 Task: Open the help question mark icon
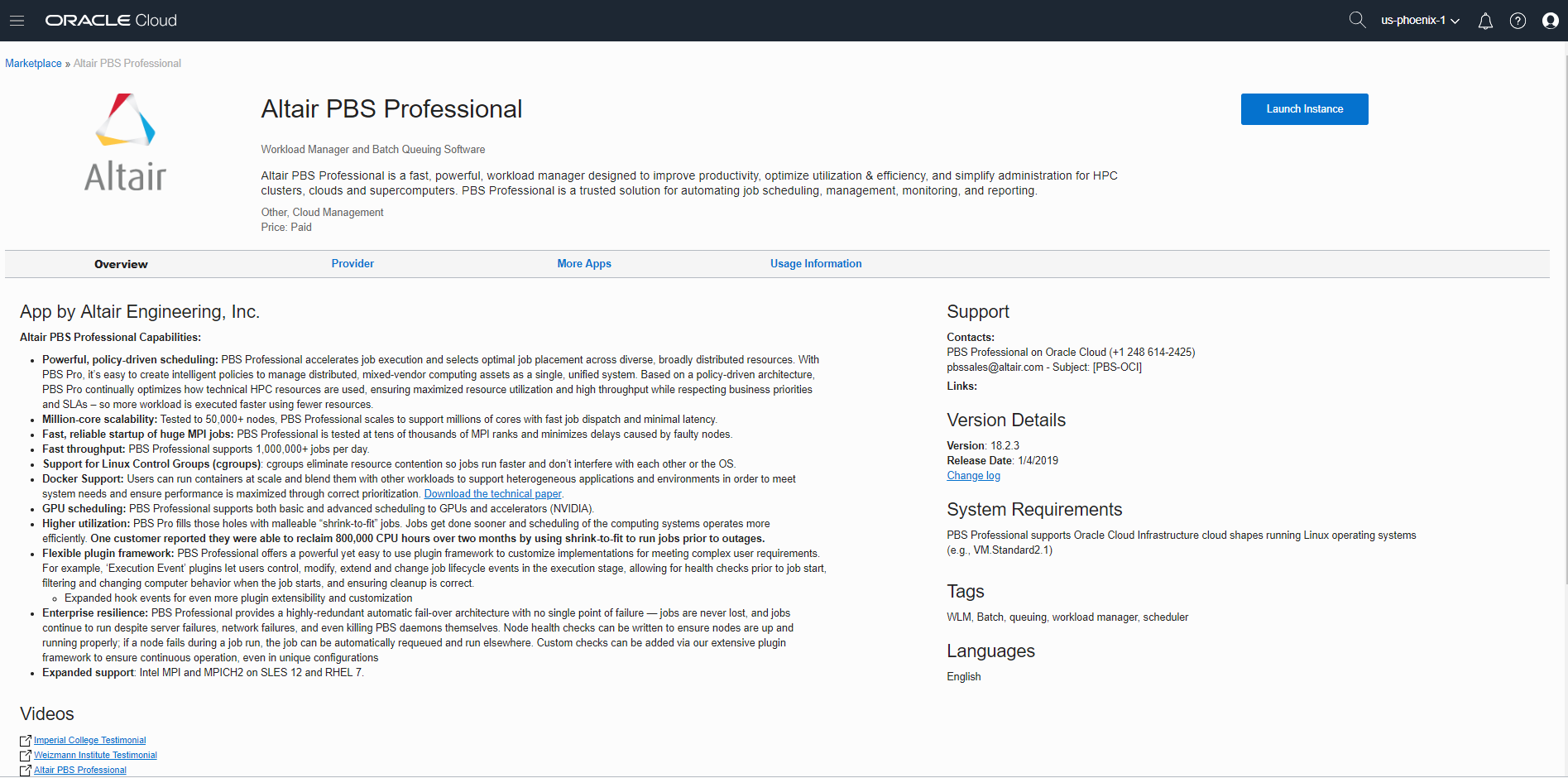tap(1518, 21)
